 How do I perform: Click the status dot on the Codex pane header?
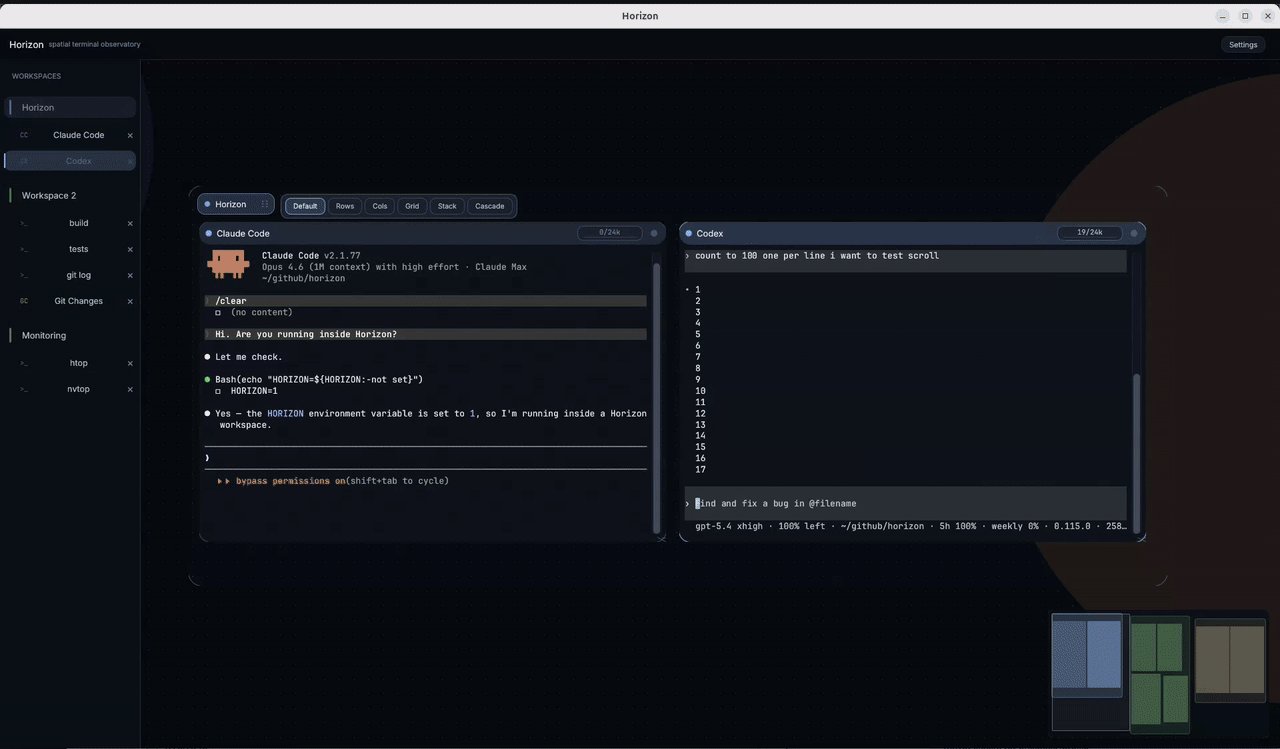pyautogui.click(x=689, y=232)
